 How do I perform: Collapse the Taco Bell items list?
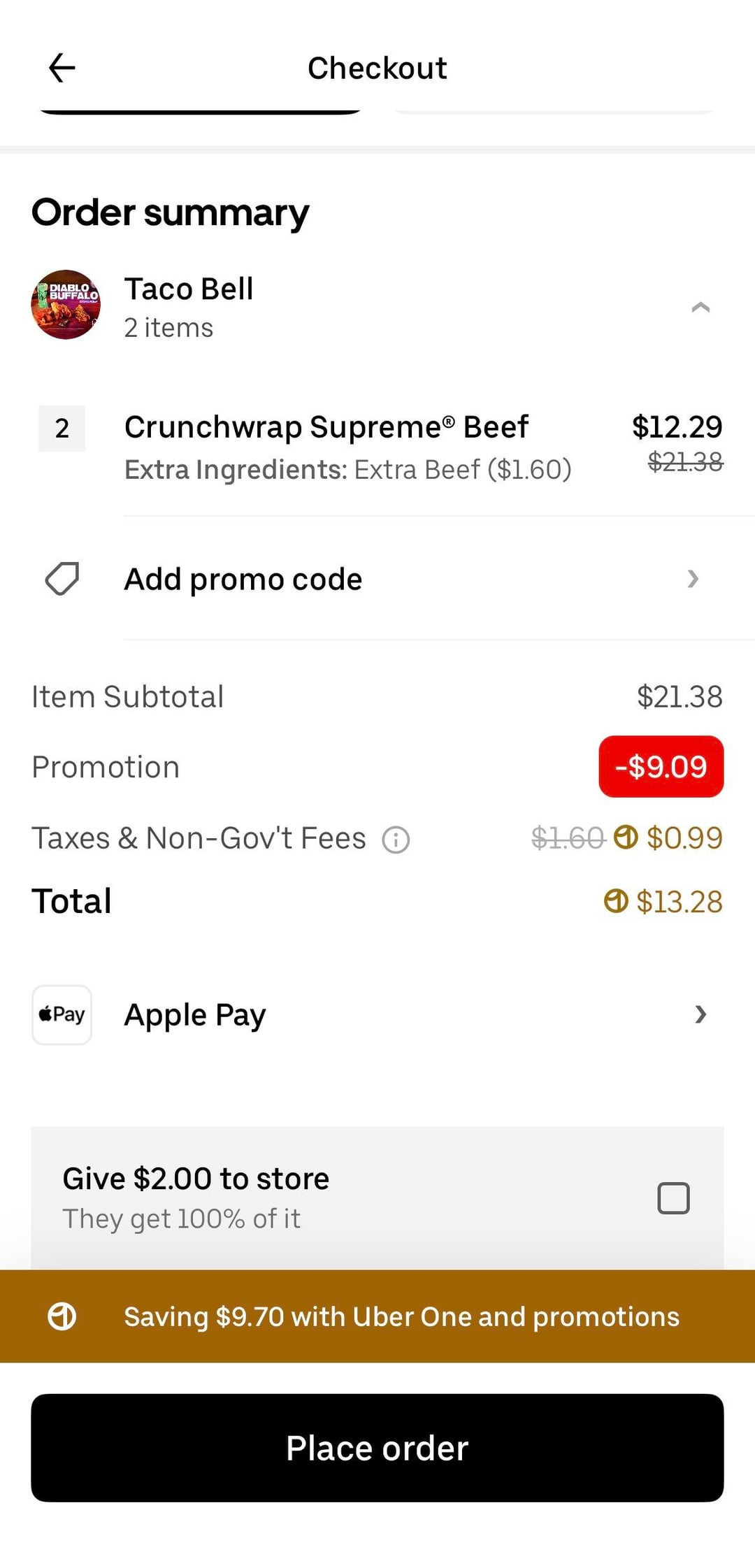click(700, 307)
